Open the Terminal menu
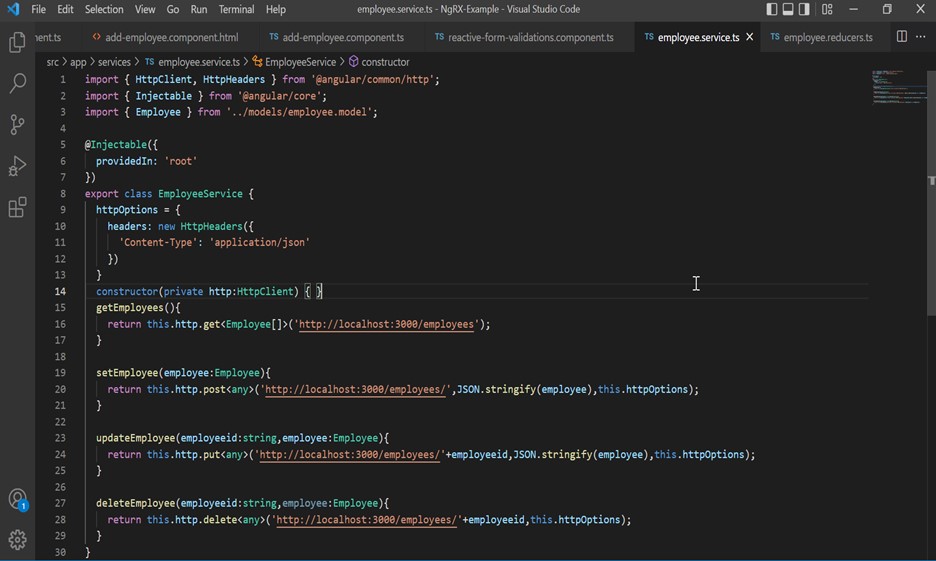936x561 pixels. [236, 9]
